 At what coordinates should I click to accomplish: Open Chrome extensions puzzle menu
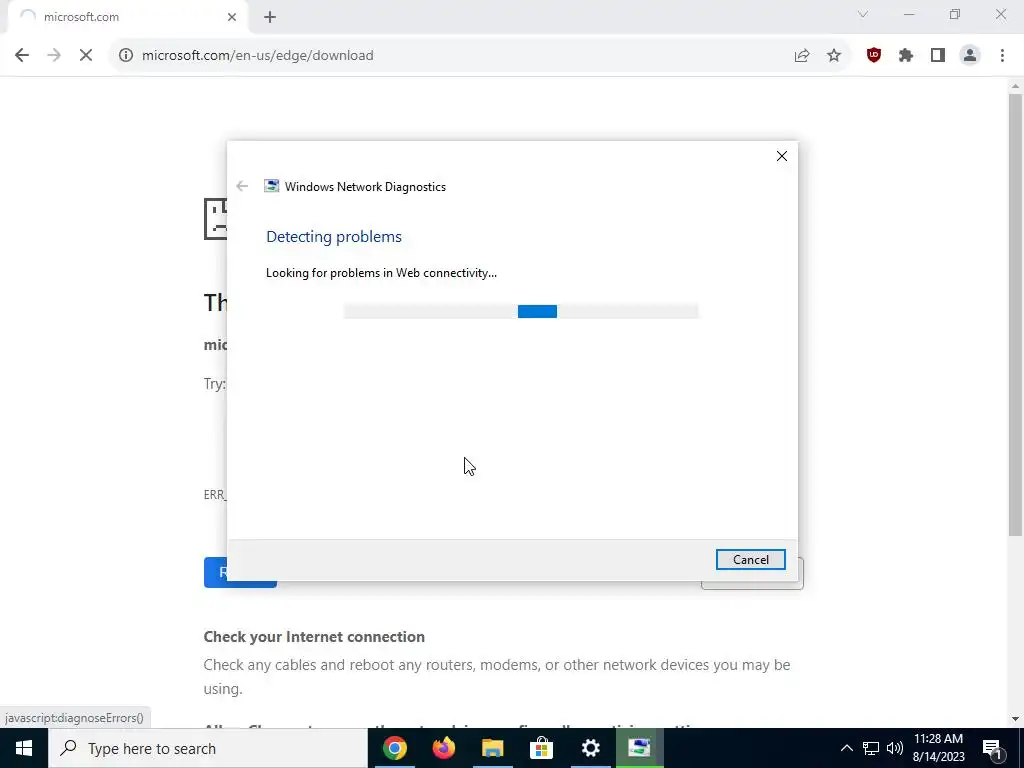[x=906, y=56]
